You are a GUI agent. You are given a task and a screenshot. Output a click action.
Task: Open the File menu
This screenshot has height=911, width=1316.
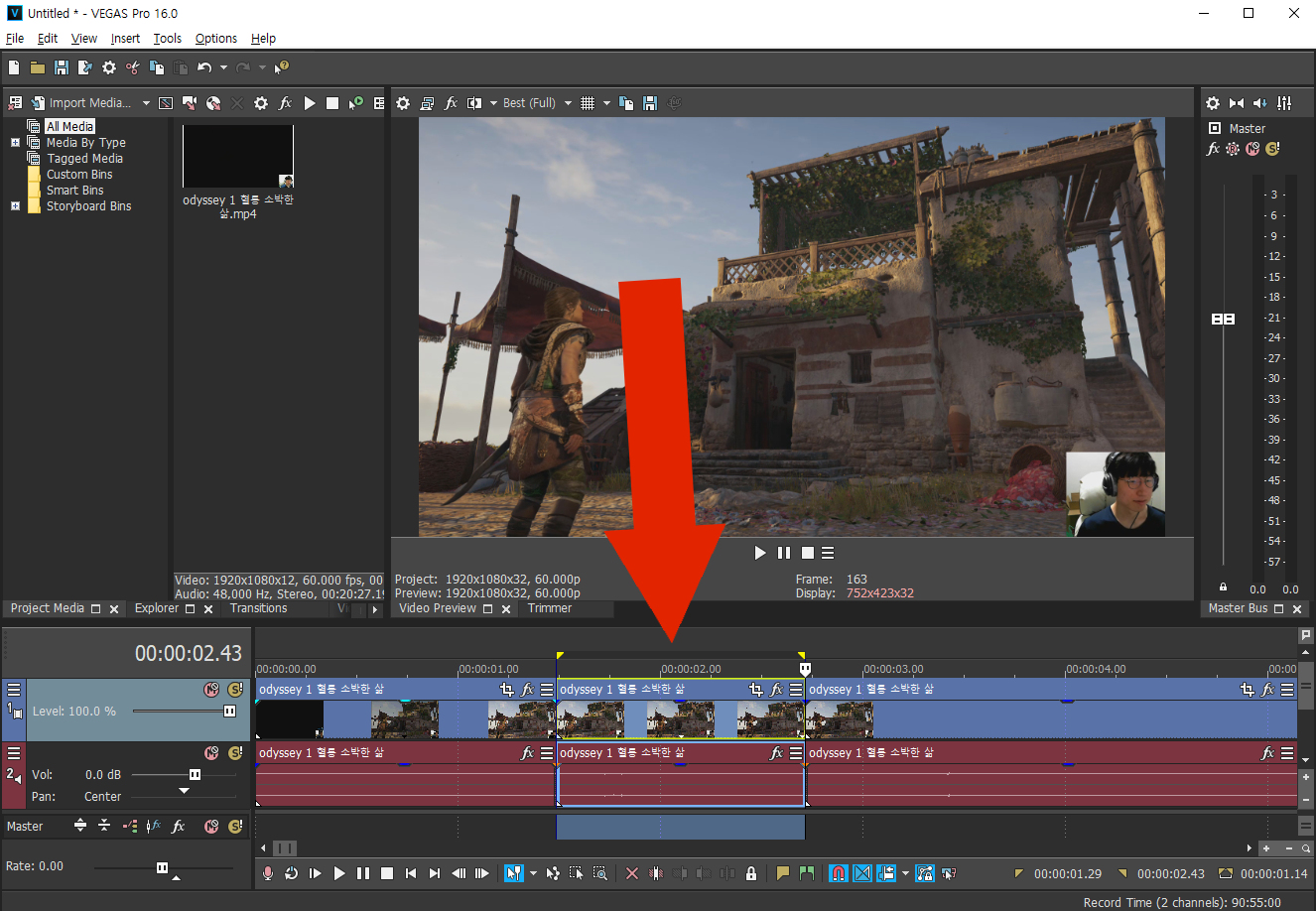click(15, 39)
